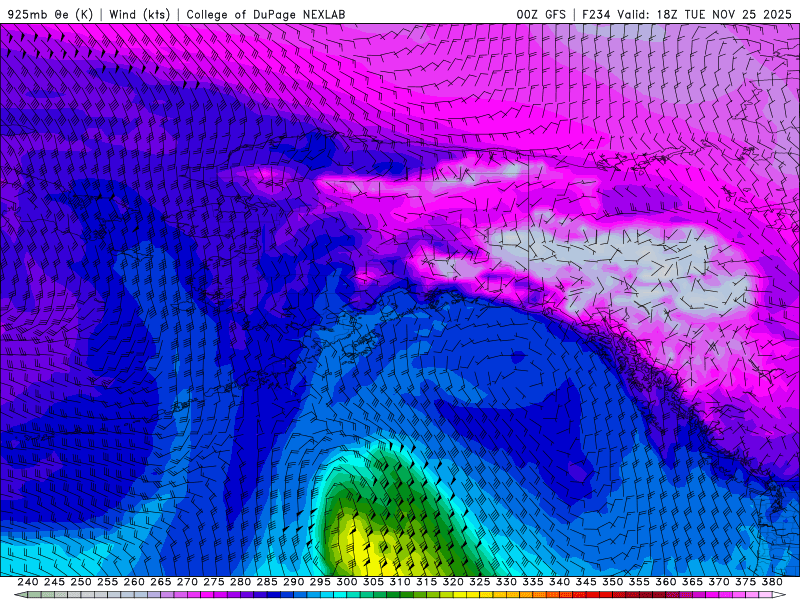Click the "Valid: 18Z TUE NOV 25 2025" time text
Screen dimensions: 800x600
pyautogui.click(x=704, y=14)
